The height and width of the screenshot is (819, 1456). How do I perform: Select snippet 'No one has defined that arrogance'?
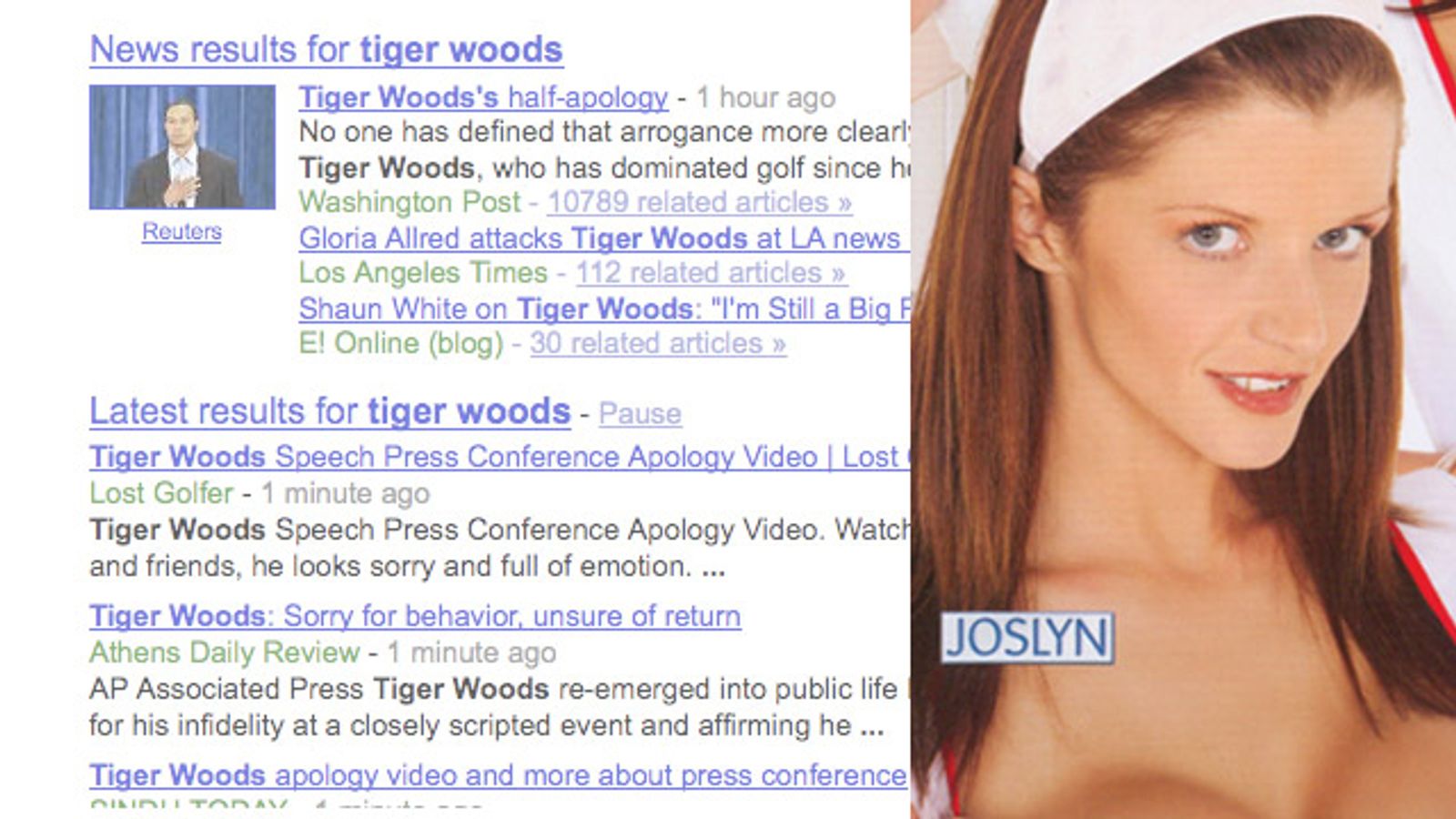pos(526,132)
